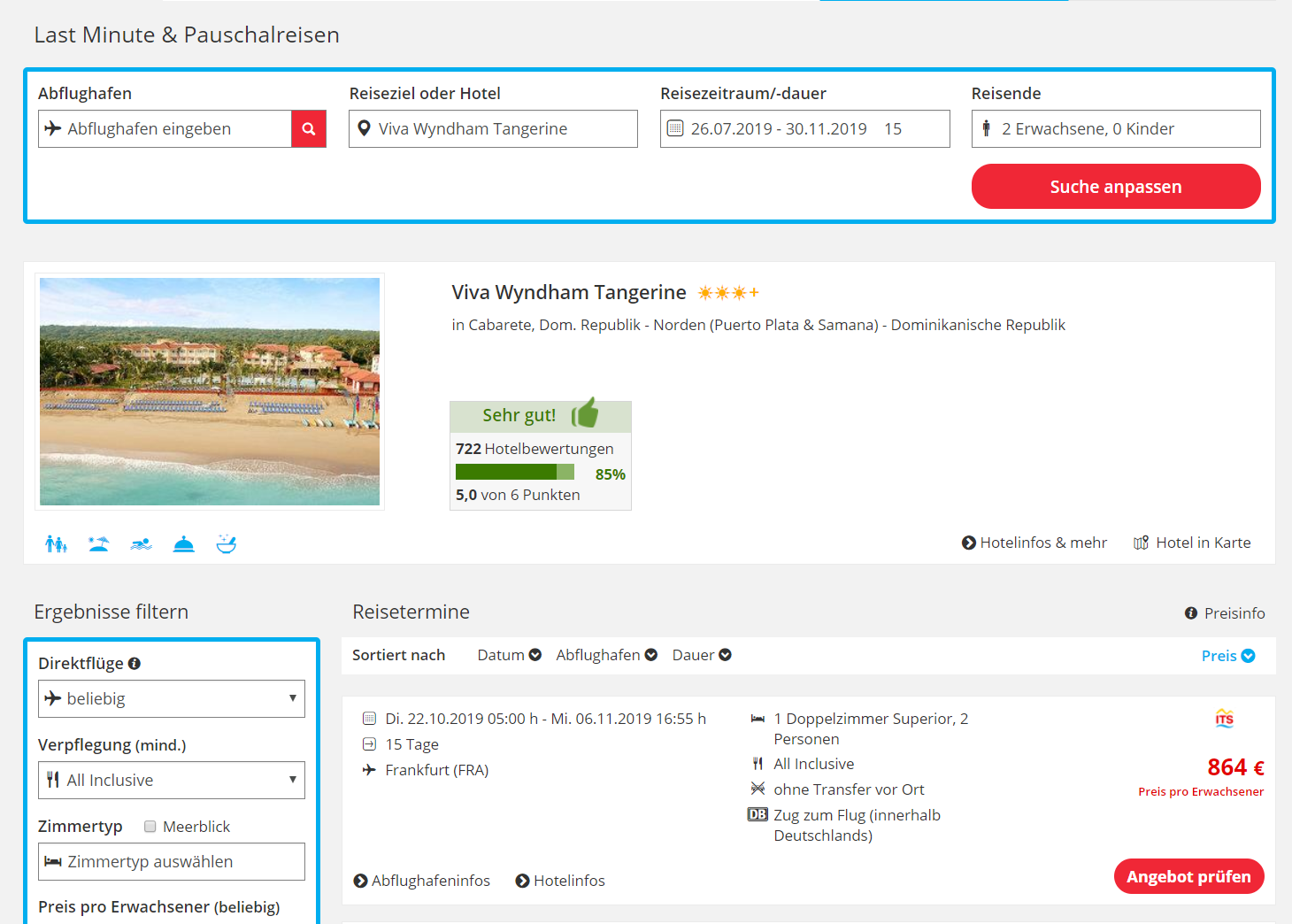Open Hotelinfos & mehr link

(x=1034, y=543)
